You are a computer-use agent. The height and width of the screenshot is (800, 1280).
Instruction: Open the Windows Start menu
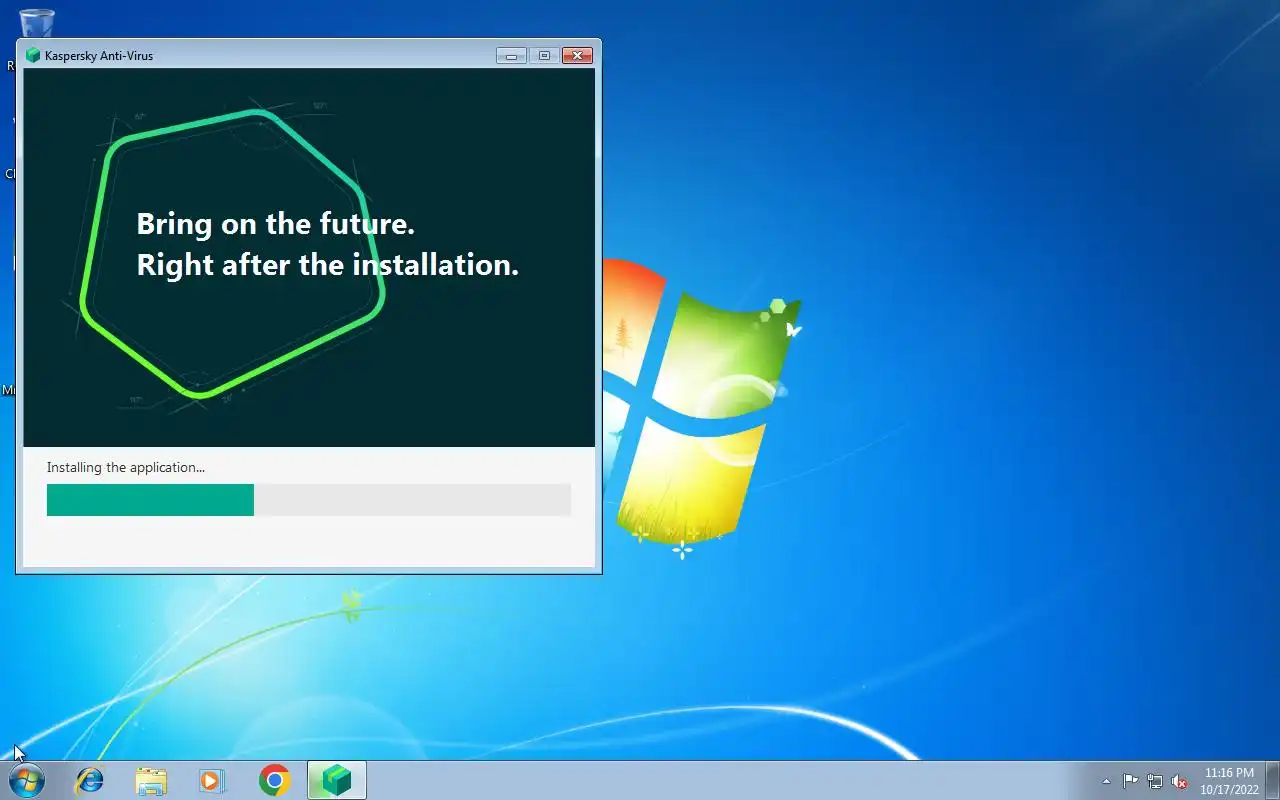[x=26, y=780]
